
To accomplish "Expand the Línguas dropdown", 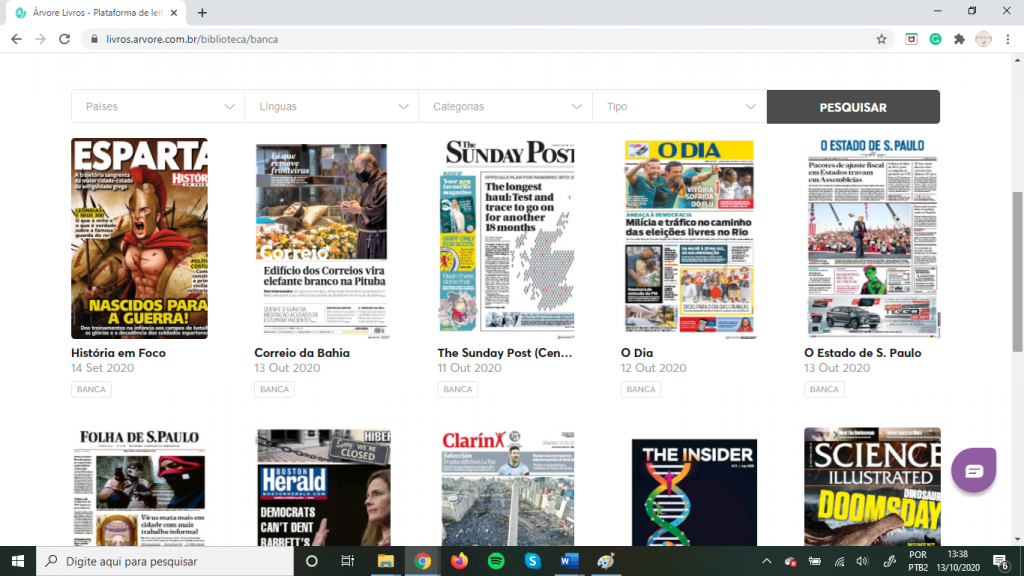I will 331,107.
